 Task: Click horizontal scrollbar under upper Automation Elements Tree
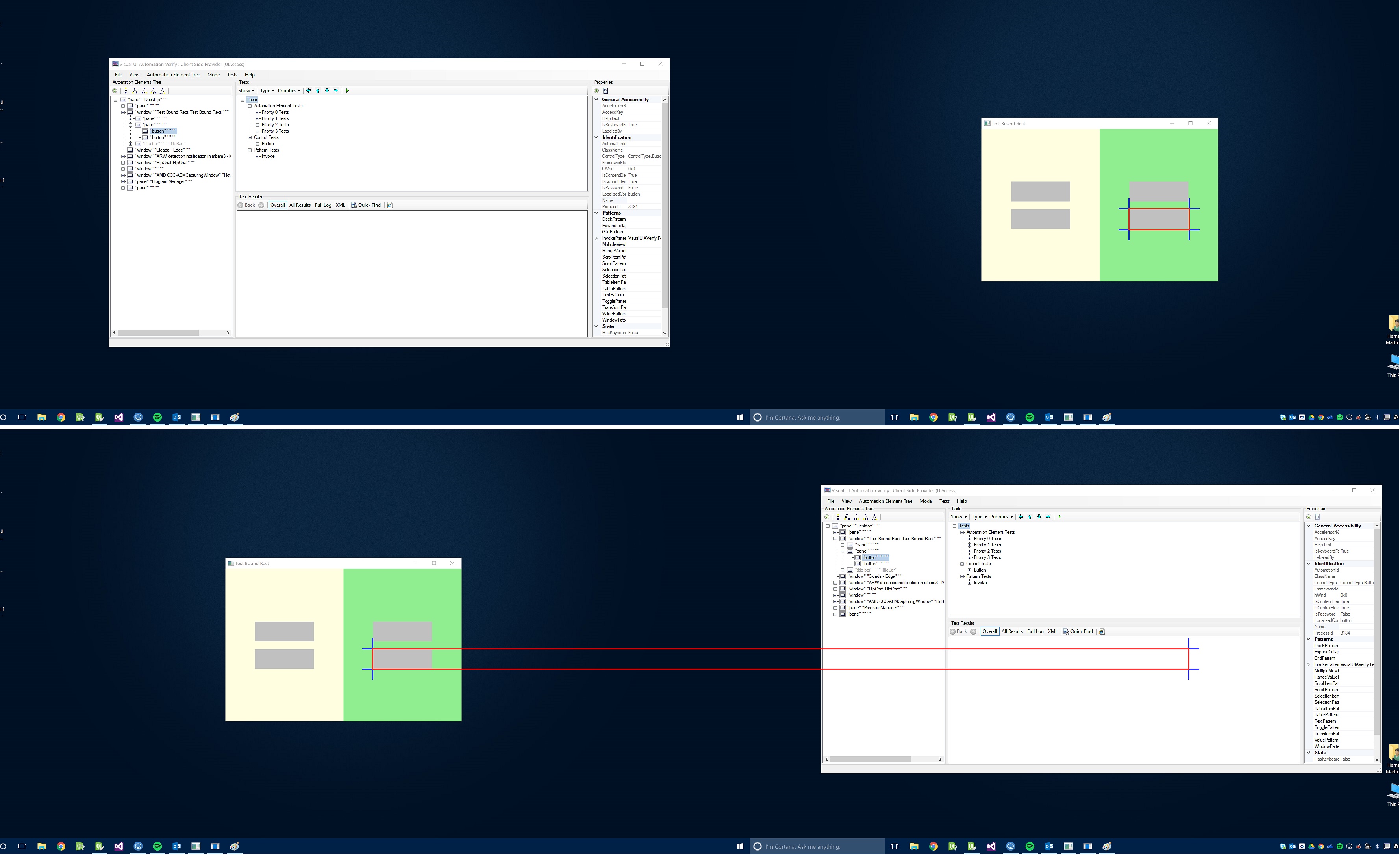(x=158, y=333)
